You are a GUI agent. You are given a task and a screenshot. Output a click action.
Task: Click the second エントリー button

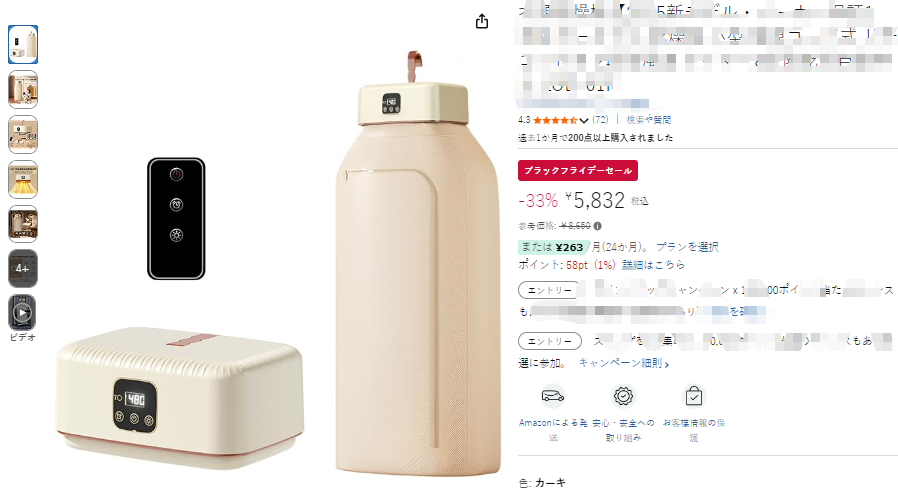[549, 341]
